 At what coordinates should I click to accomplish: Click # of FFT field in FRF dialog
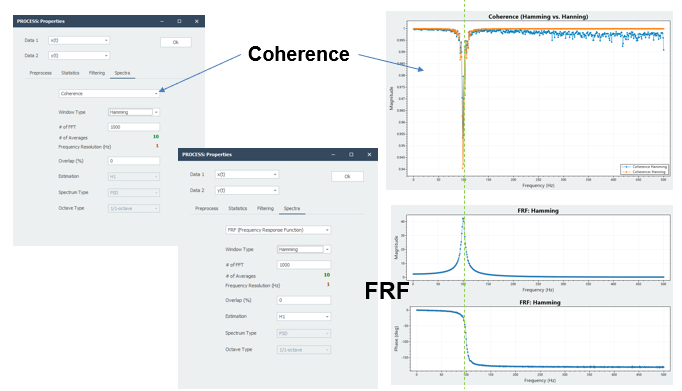[x=304, y=265]
